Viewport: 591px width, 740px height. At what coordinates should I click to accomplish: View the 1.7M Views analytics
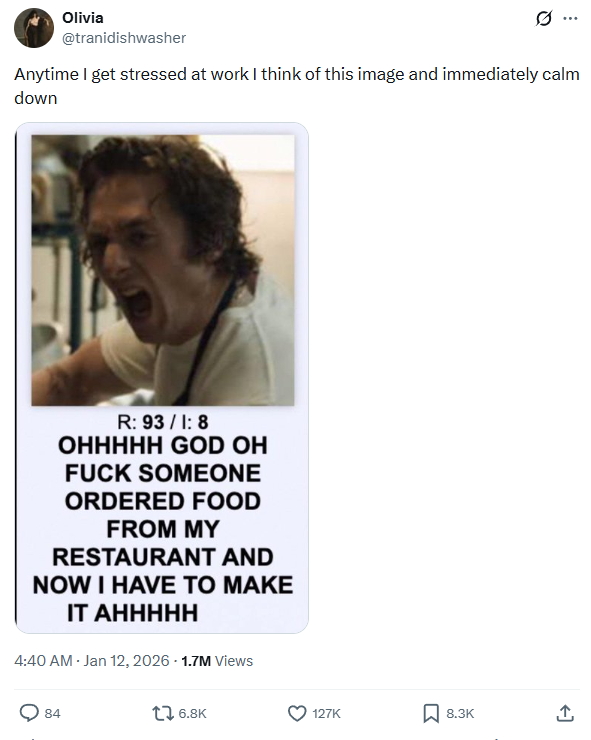point(217,661)
